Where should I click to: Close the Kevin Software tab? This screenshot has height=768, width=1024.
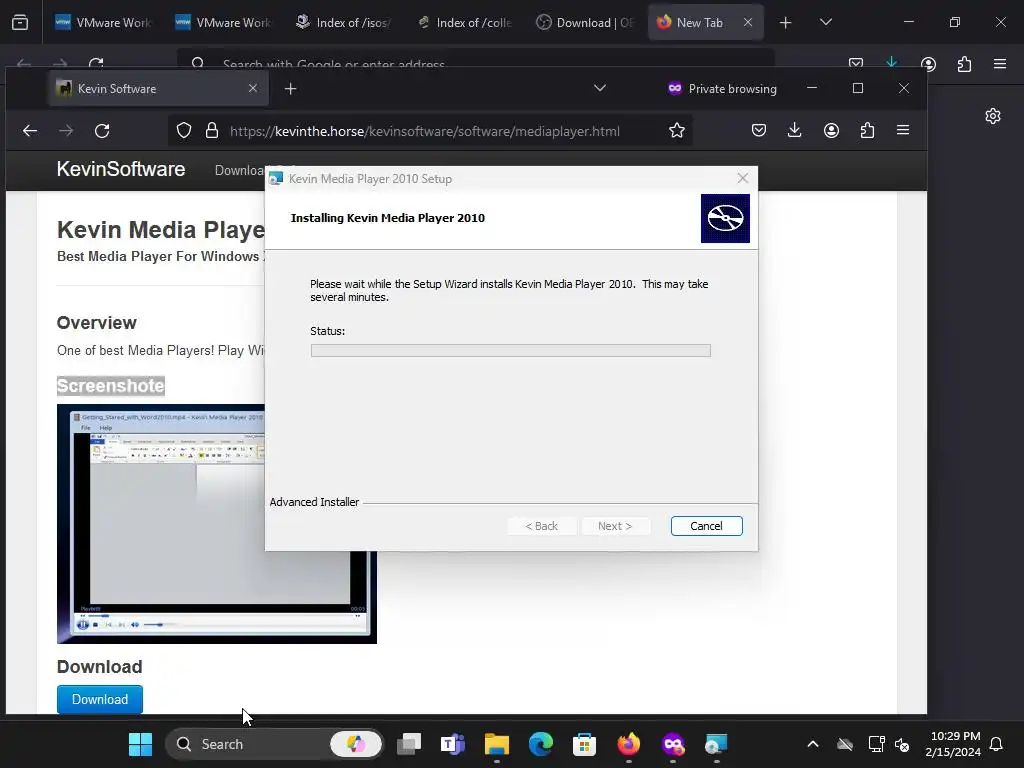pos(253,88)
